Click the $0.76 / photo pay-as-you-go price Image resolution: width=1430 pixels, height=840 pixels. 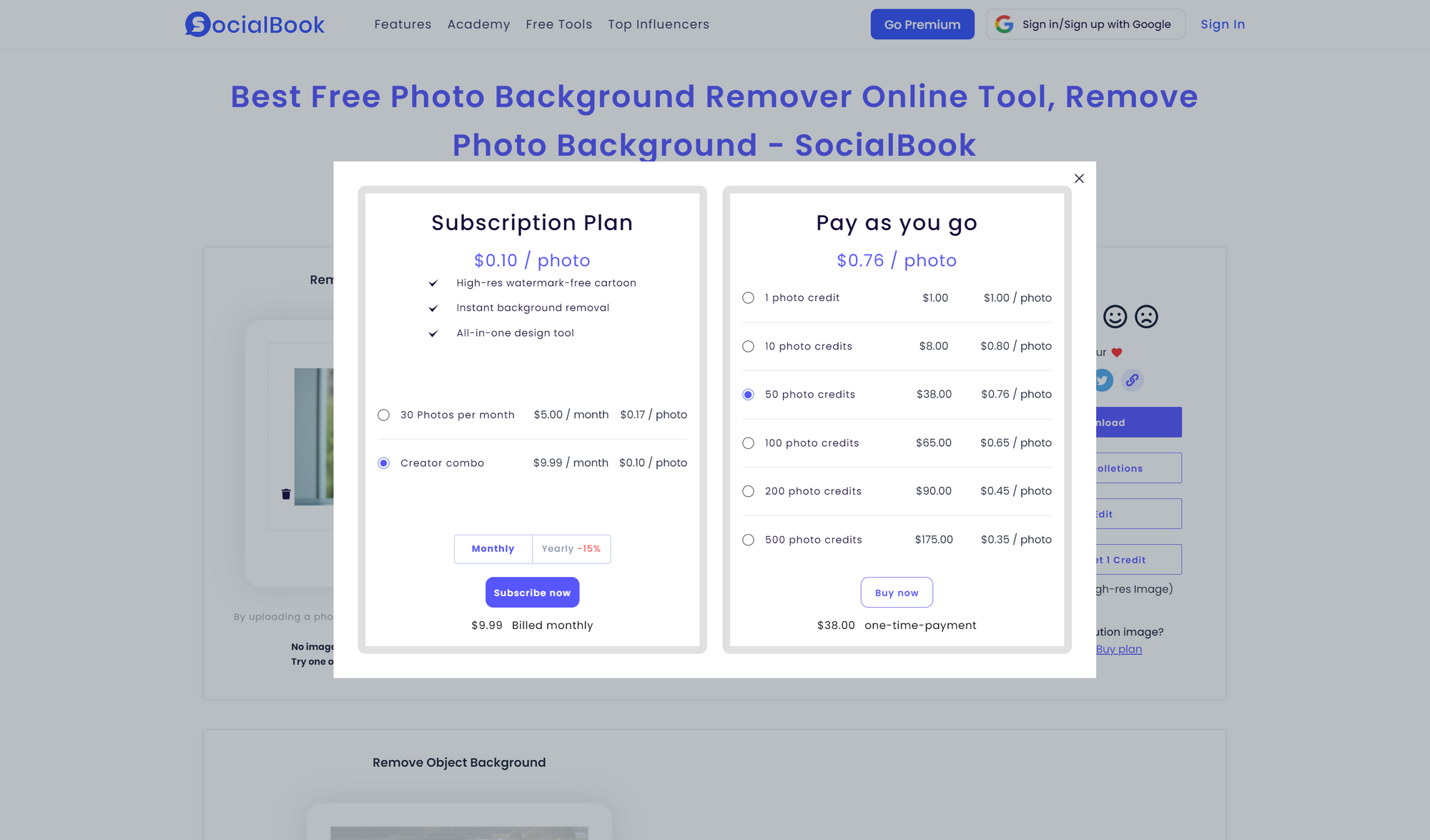(897, 260)
